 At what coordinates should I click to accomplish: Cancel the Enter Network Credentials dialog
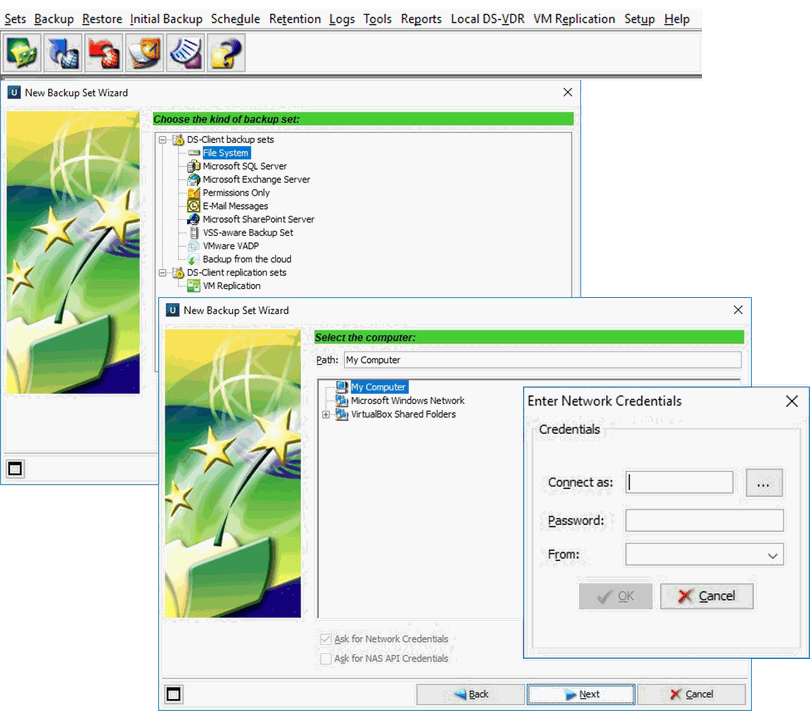(706, 596)
